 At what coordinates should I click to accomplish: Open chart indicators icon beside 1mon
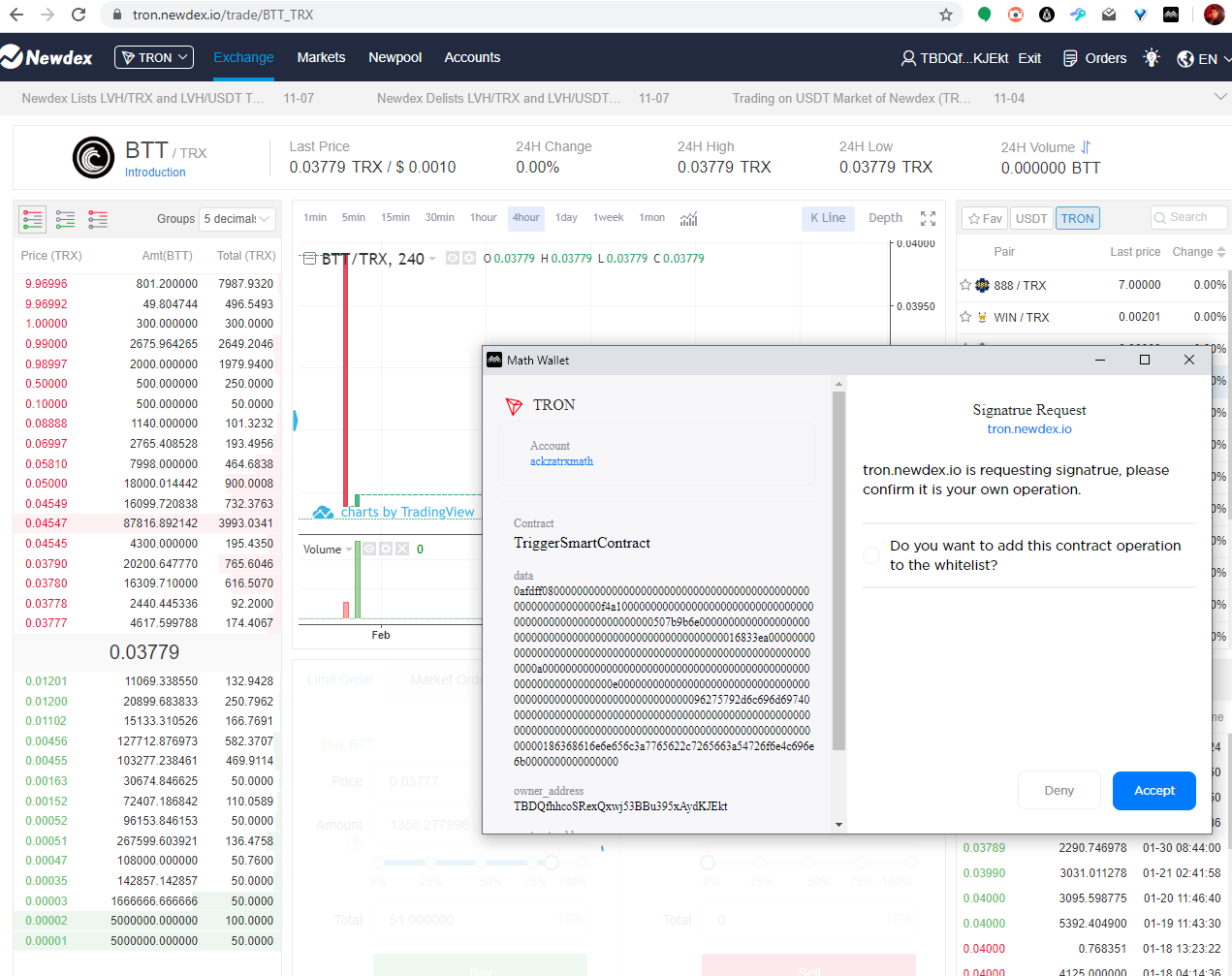coord(688,218)
